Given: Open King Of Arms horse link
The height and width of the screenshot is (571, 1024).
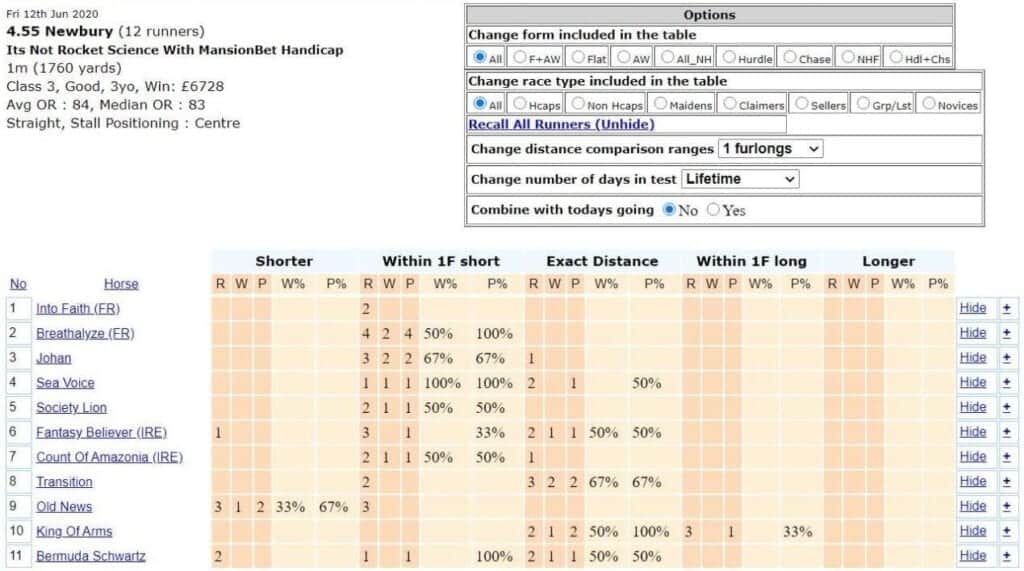Looking at the screenshot, I should tap(74, 532).
